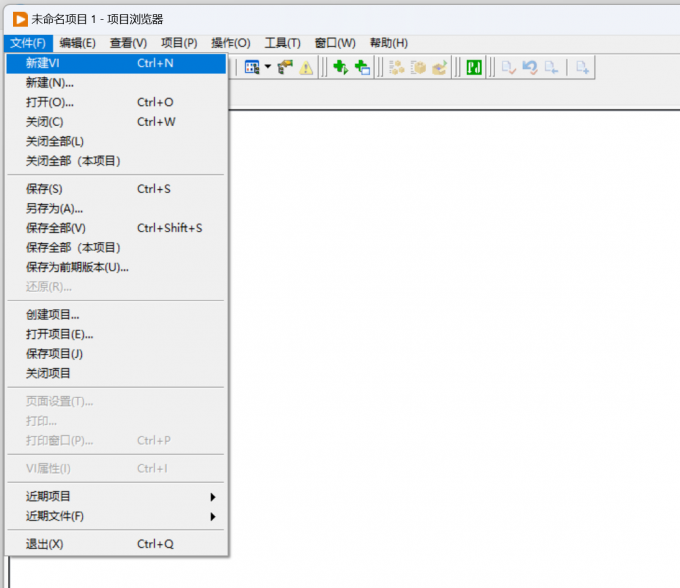Click the blue undo checkout icon
This screenshot has width=680, height=588.
530,68
